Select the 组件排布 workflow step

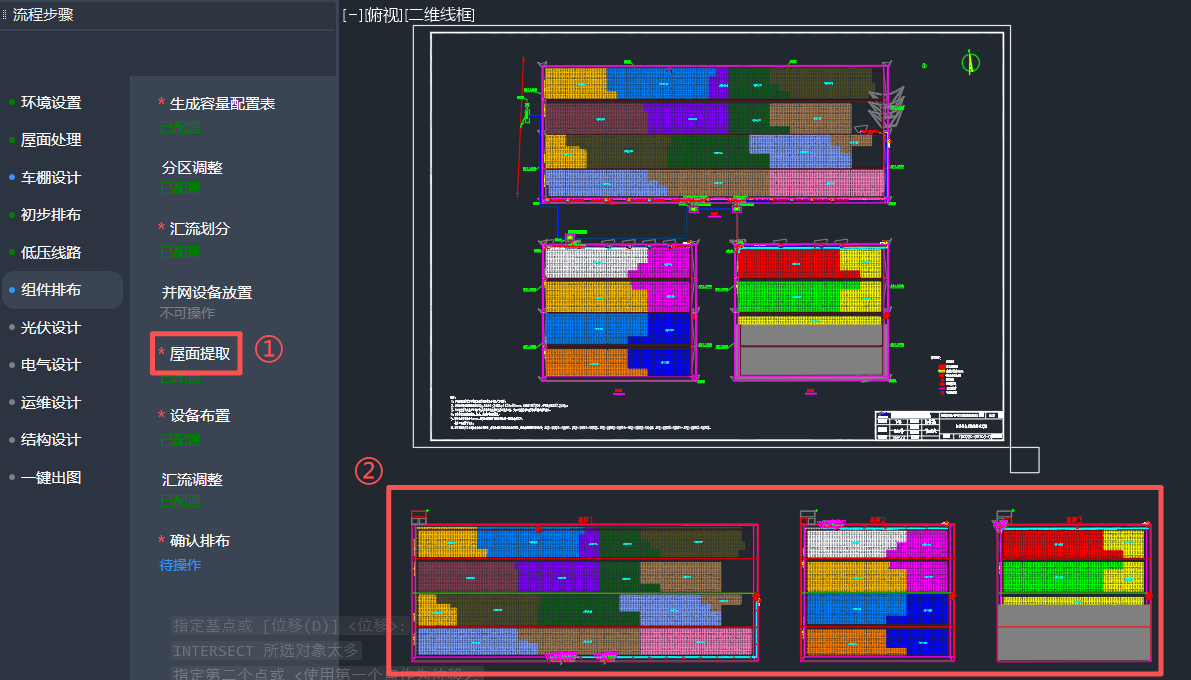(x=51, y=290)
